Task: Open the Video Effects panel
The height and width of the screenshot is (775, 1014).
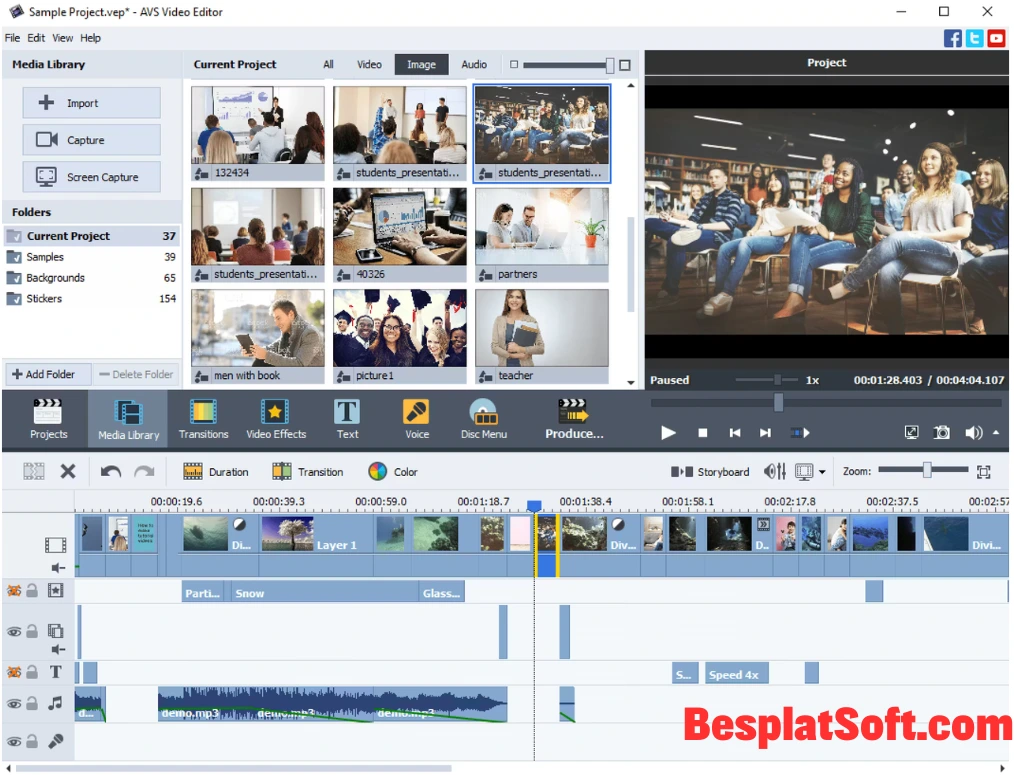Action: [275, 418]
